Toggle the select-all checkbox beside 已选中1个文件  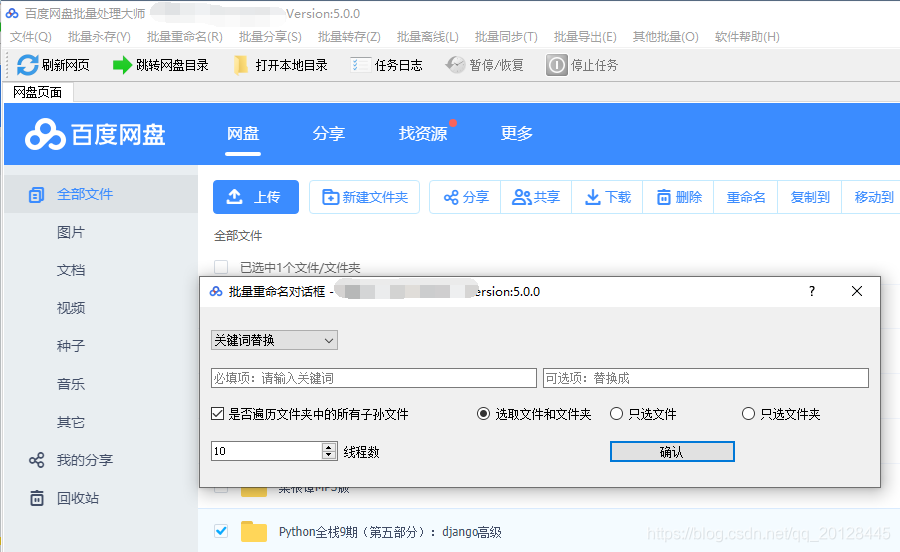click(x=221, y=267)
